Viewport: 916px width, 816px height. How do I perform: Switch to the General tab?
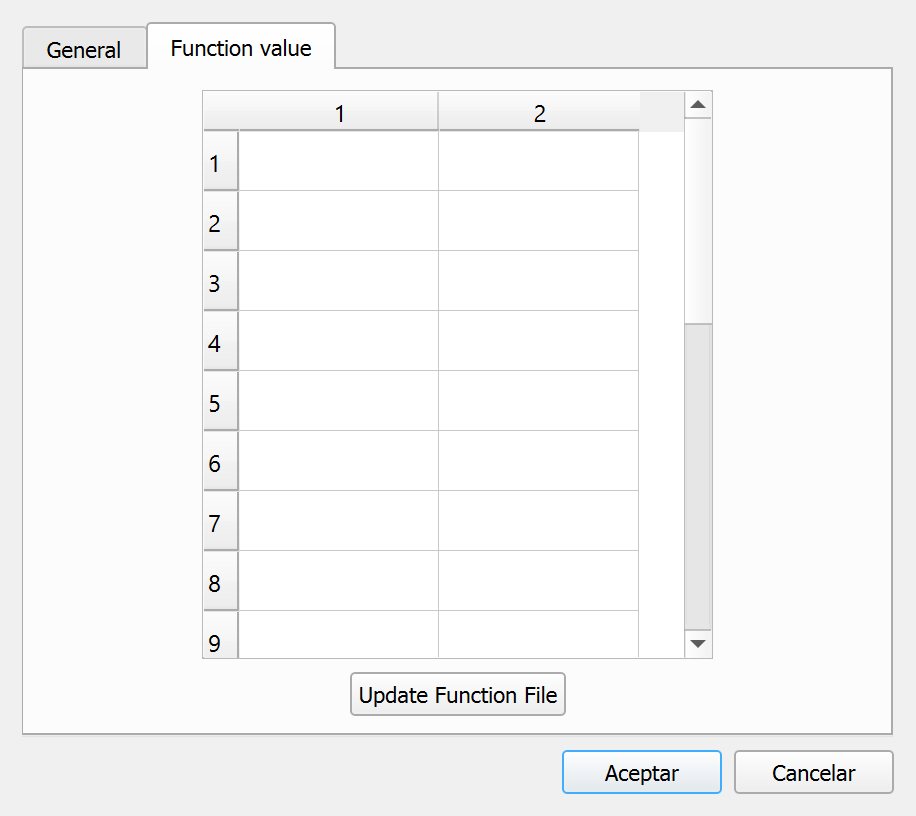[84, 48]
